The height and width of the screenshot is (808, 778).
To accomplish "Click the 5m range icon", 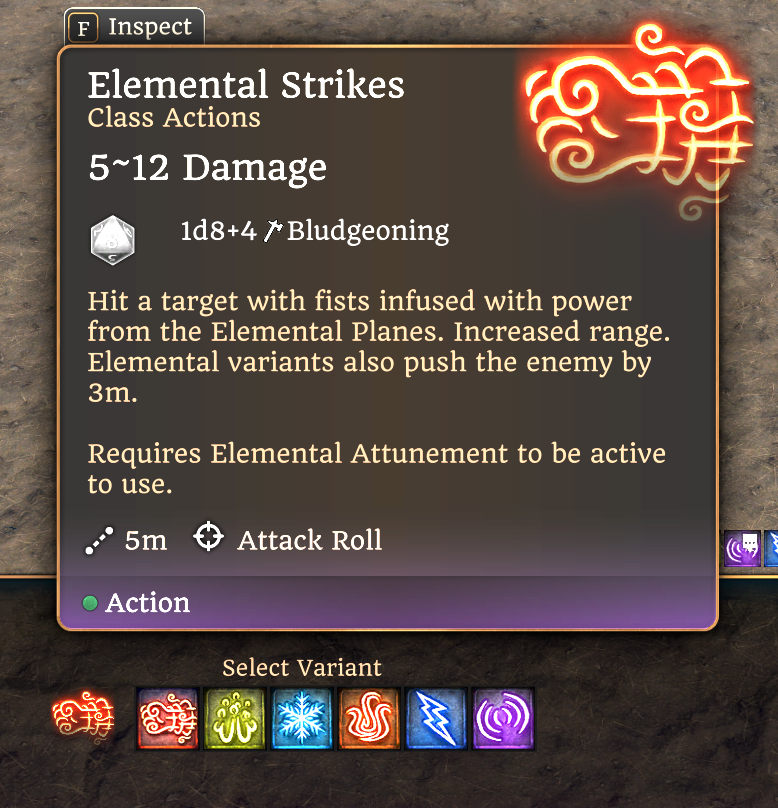I will coord(99,541).
